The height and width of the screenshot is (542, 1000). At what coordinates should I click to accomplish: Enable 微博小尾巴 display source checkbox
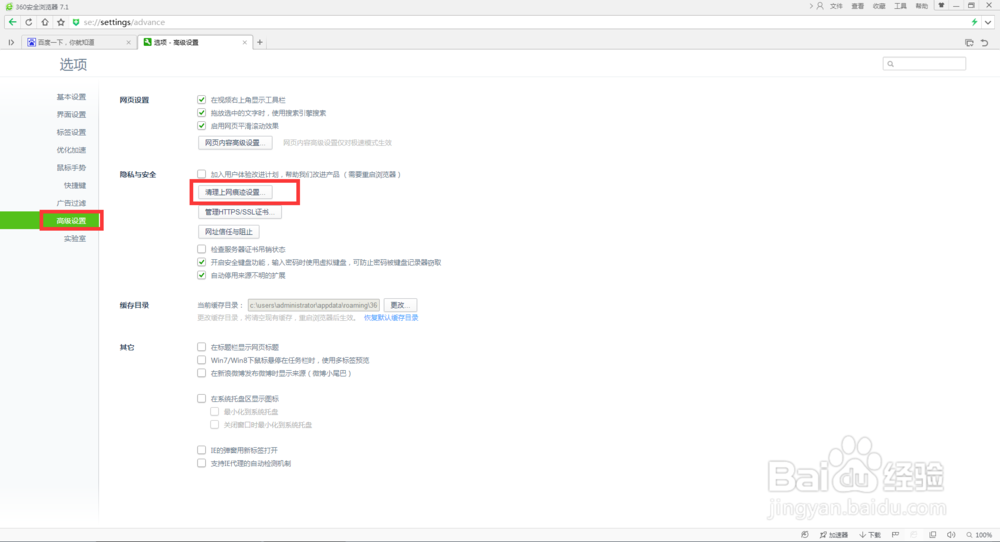tap(202, 373)
